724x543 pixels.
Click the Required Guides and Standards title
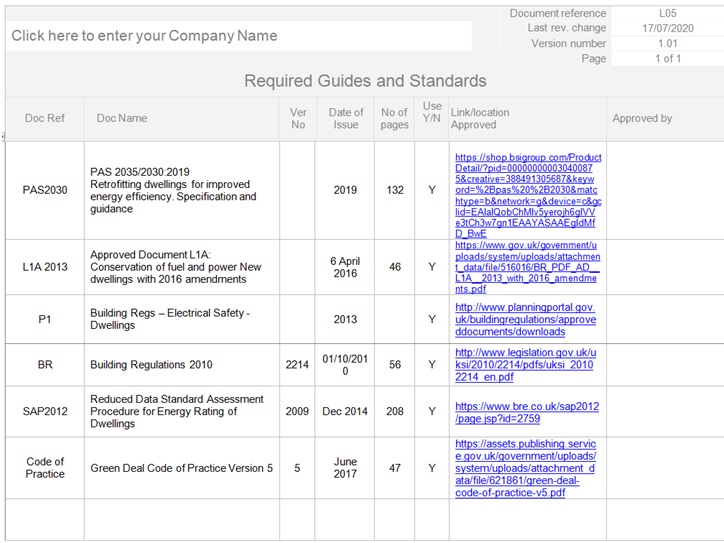[365, 81]
